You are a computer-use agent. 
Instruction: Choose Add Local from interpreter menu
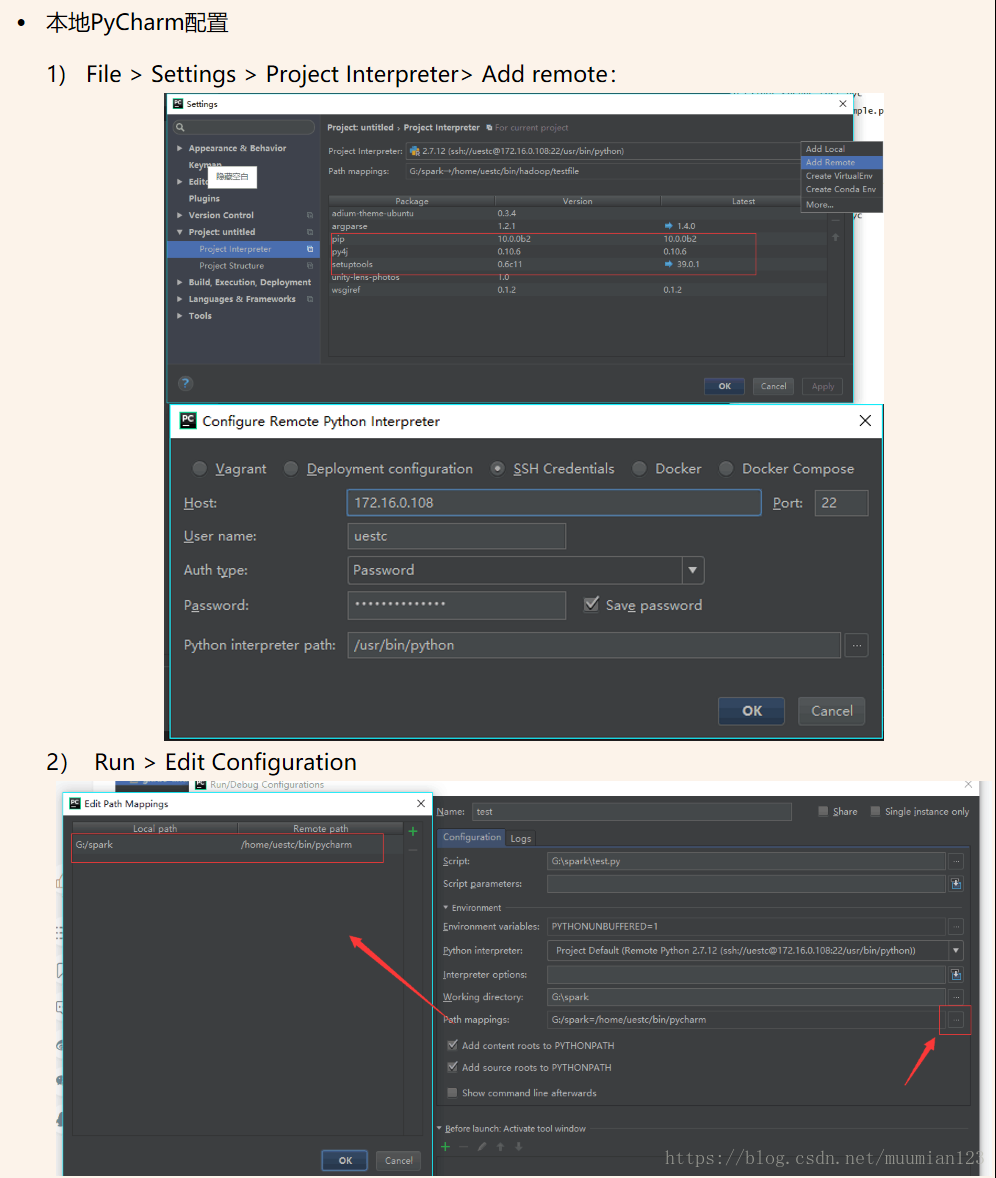pos(825,150)
